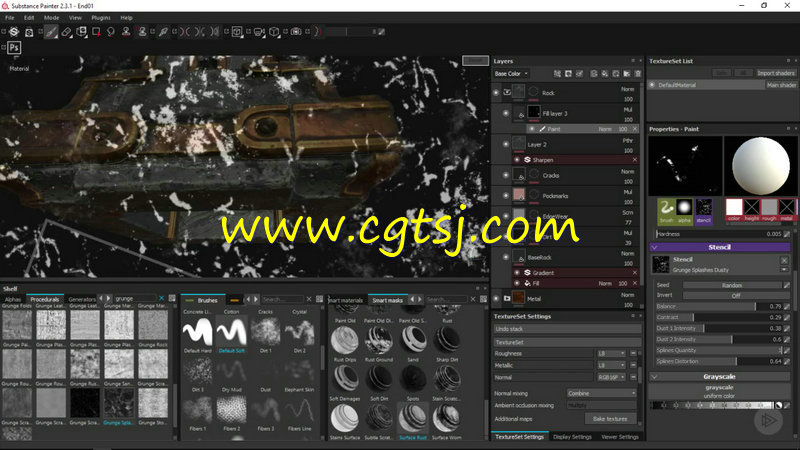Click the grunge search field
Screen dimensions: 800x450
pos(135,298)
